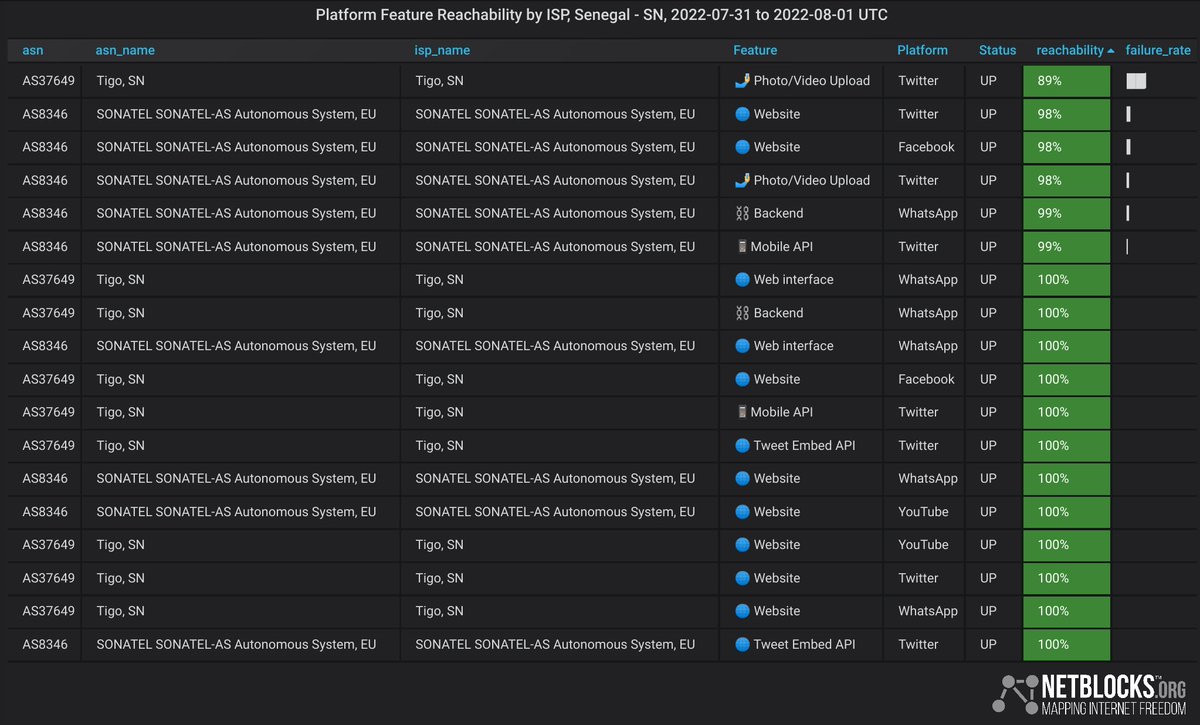Click globe icon in SONATEL Website WhatsApp row
The width and height of the screenshot is (1200, 725).
point(742,478)
